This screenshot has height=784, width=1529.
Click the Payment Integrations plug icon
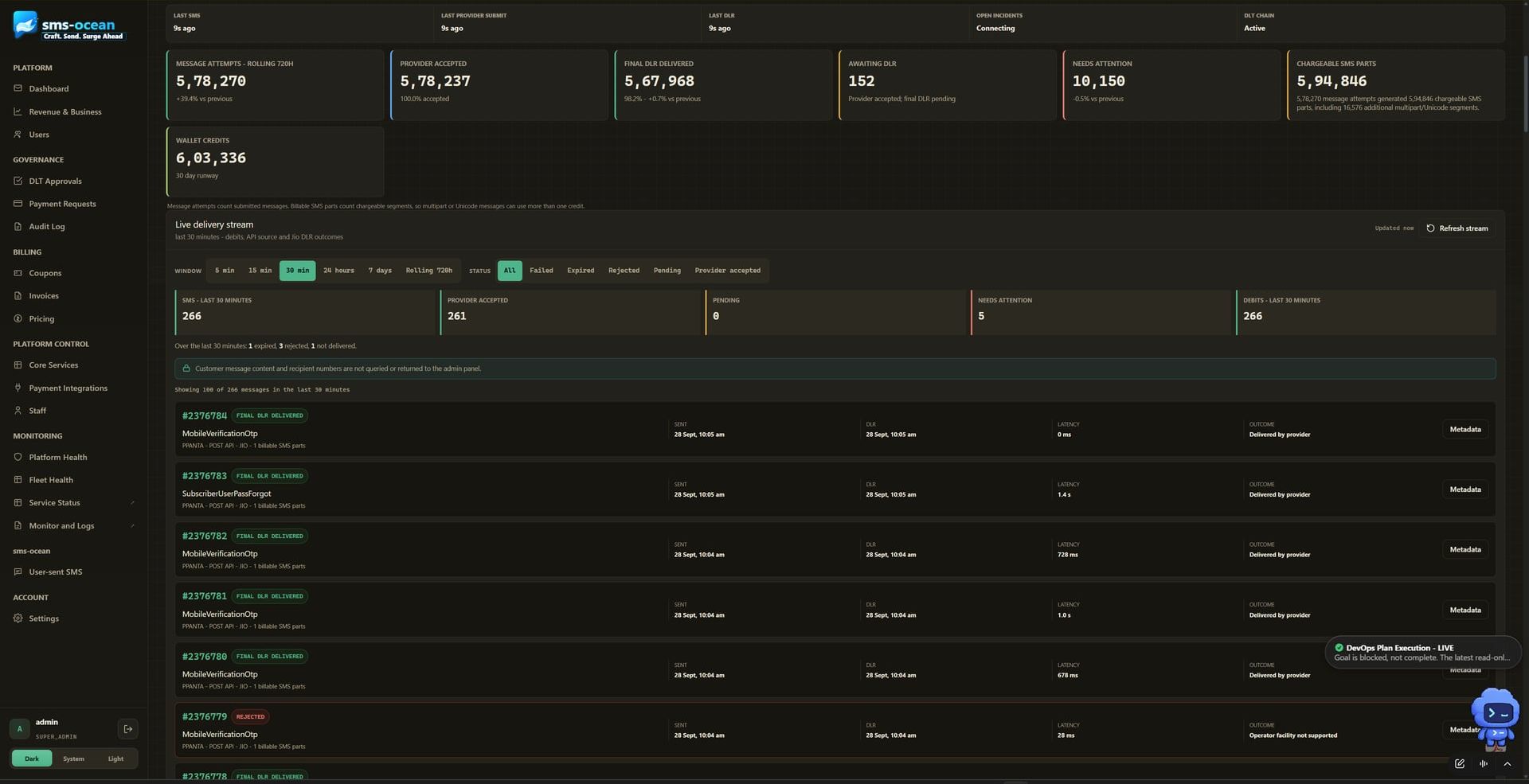18,388
